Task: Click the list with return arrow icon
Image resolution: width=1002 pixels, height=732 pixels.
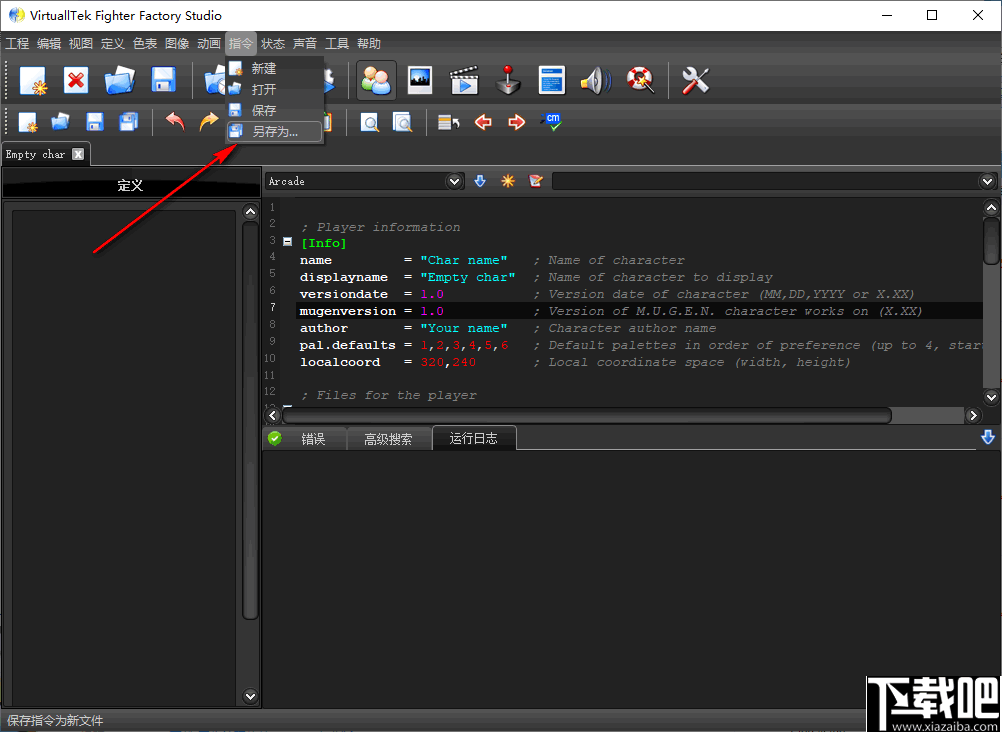Action: coord(449,122)
